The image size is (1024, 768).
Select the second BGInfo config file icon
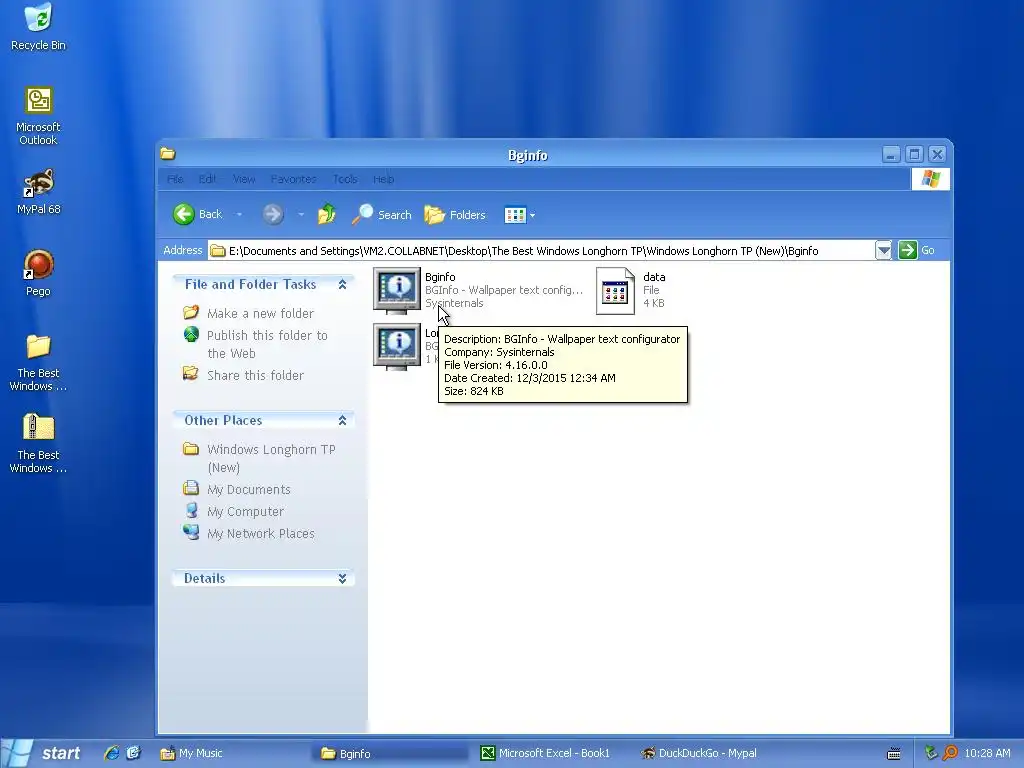(396, 346)
